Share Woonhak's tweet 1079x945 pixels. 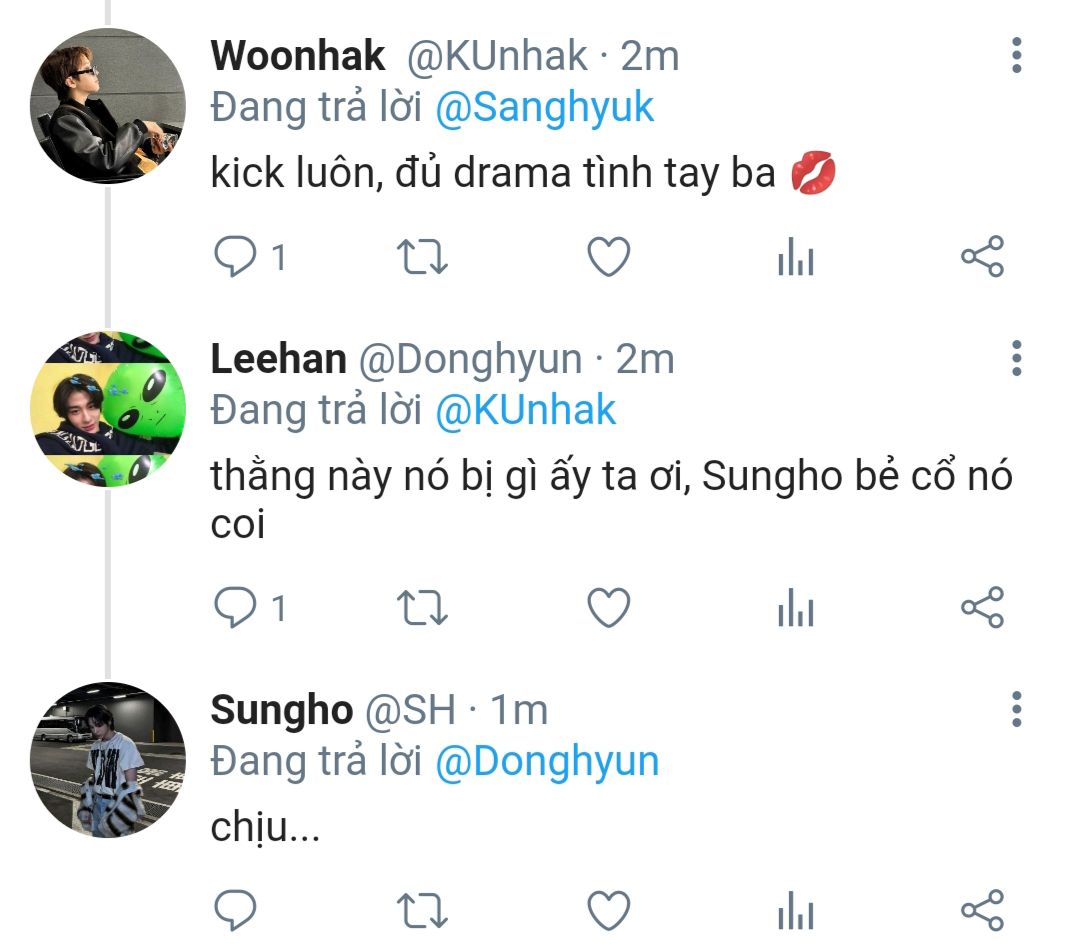tap(981, 258)
